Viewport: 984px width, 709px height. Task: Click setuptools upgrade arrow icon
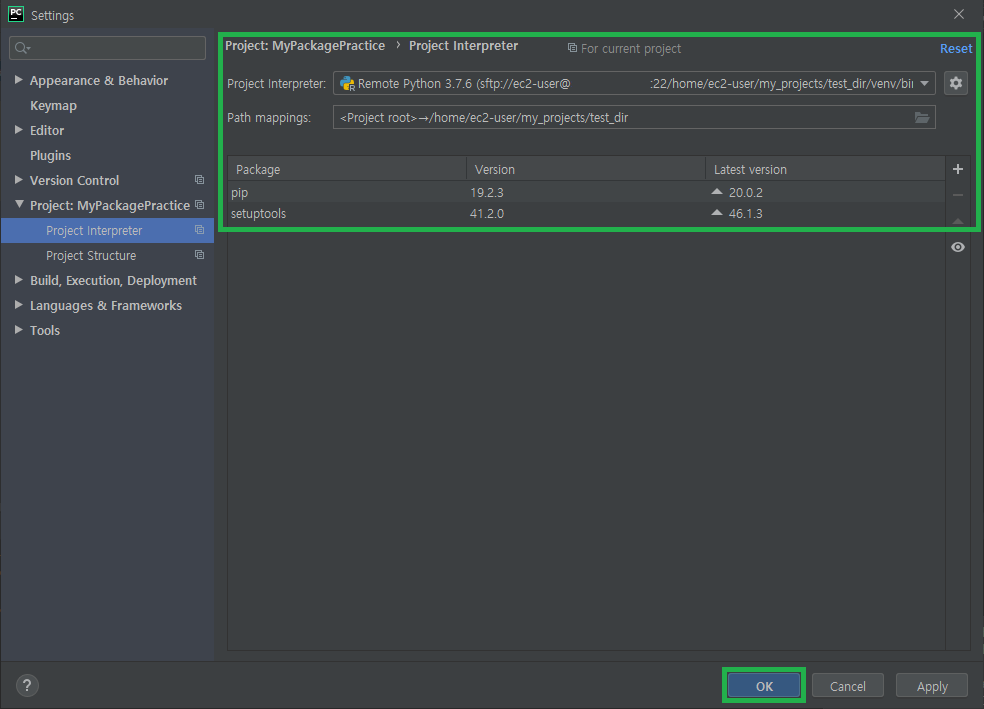coord(717,213)
